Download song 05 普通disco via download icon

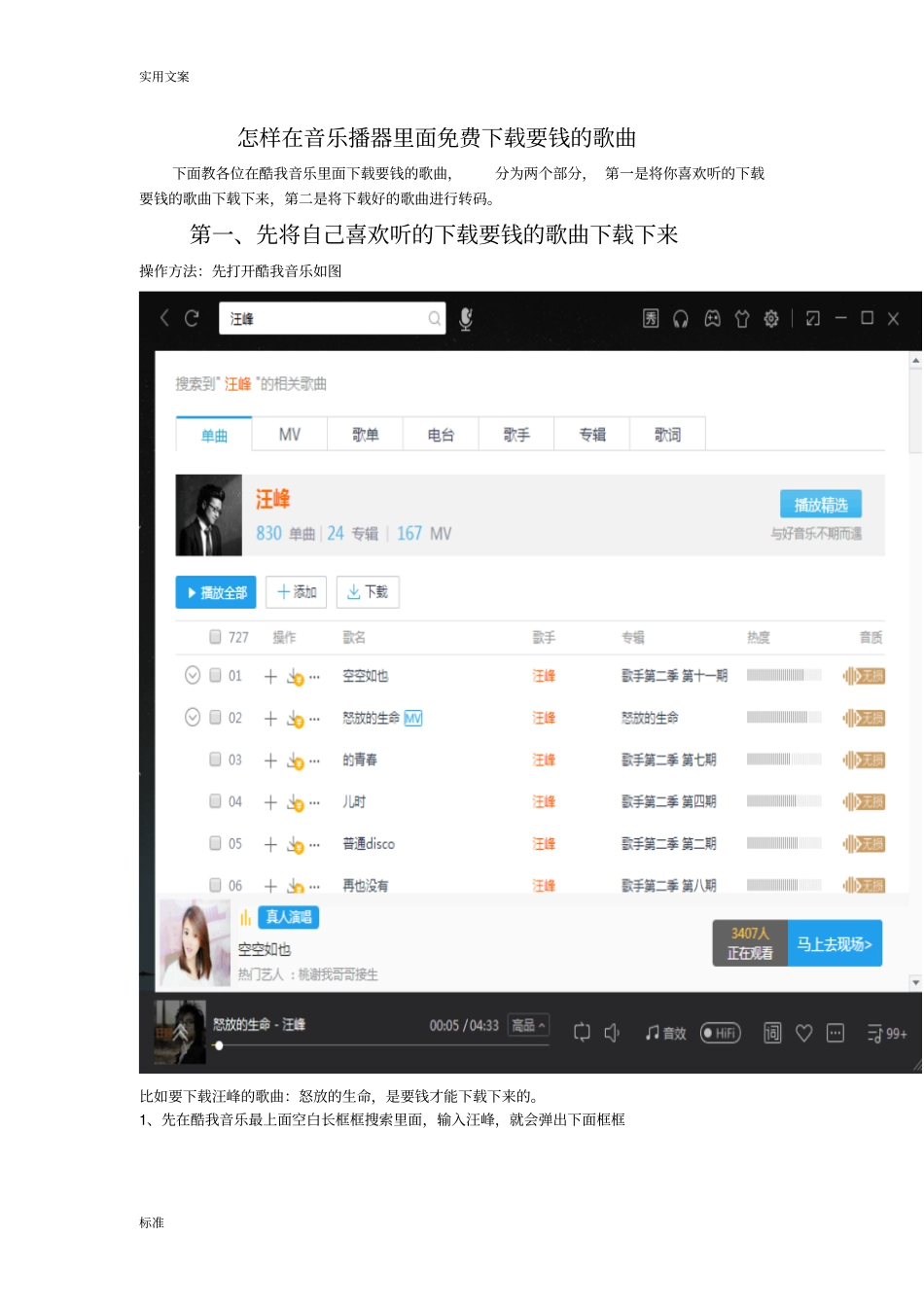(x=296, y=845)
